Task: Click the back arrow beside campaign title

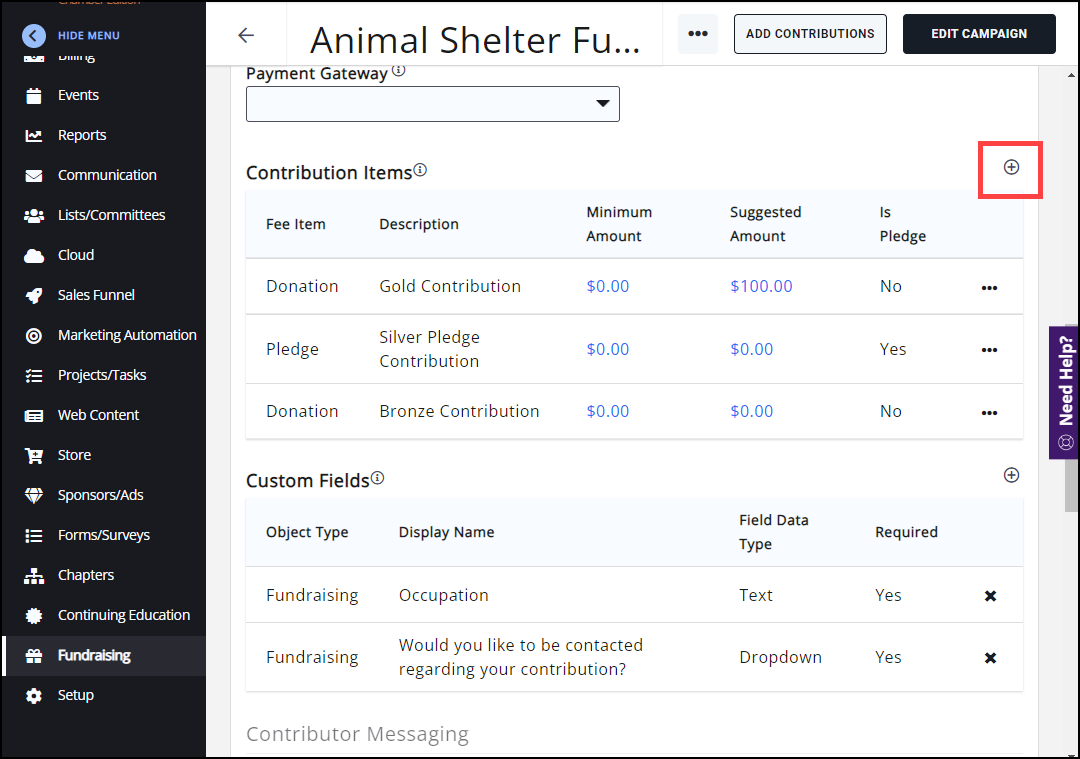Action: point(246,35)
